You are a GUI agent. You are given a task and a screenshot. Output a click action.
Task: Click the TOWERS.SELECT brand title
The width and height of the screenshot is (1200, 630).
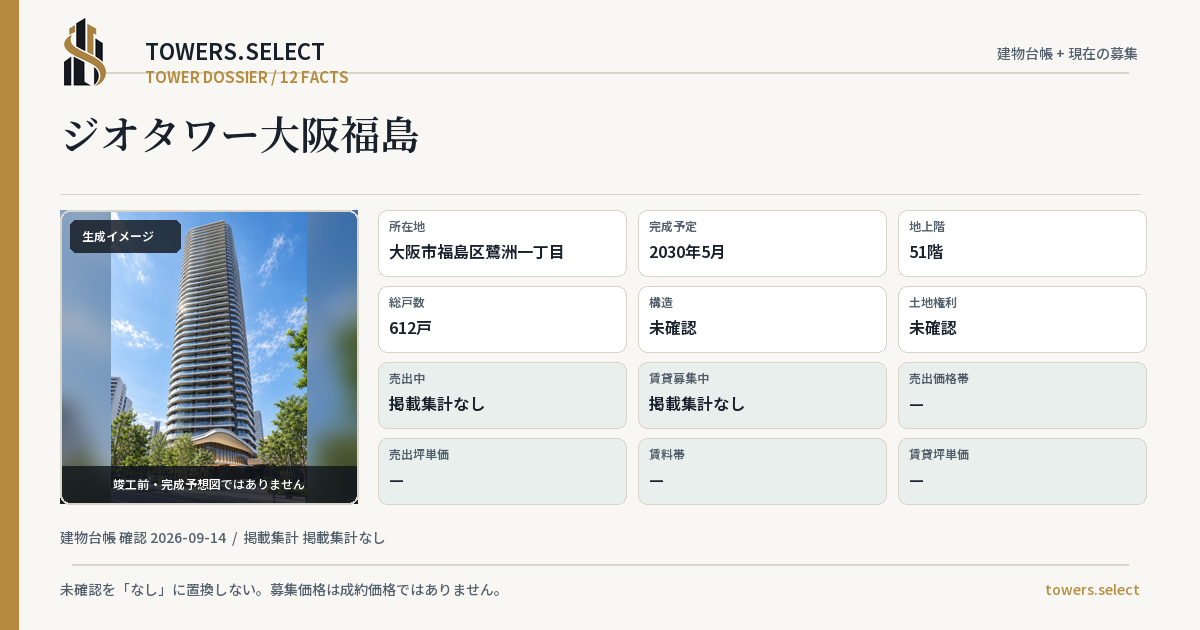[x=235, y=52]
